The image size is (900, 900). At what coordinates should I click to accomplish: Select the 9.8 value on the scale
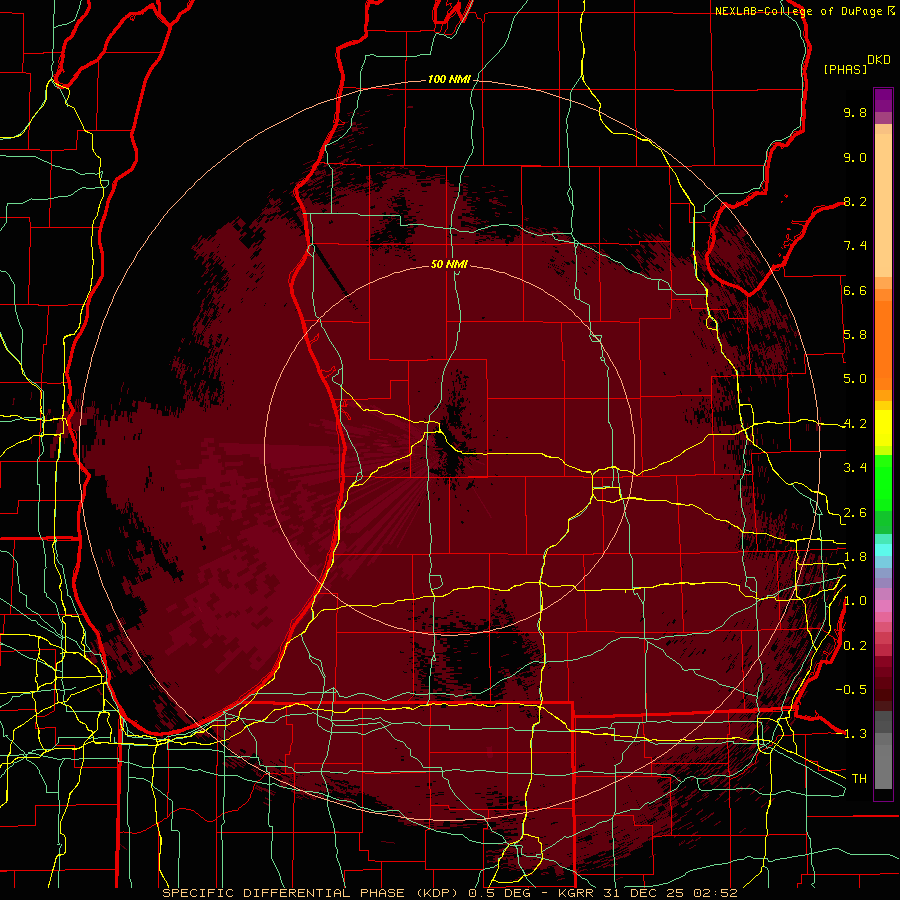point(855,112)
